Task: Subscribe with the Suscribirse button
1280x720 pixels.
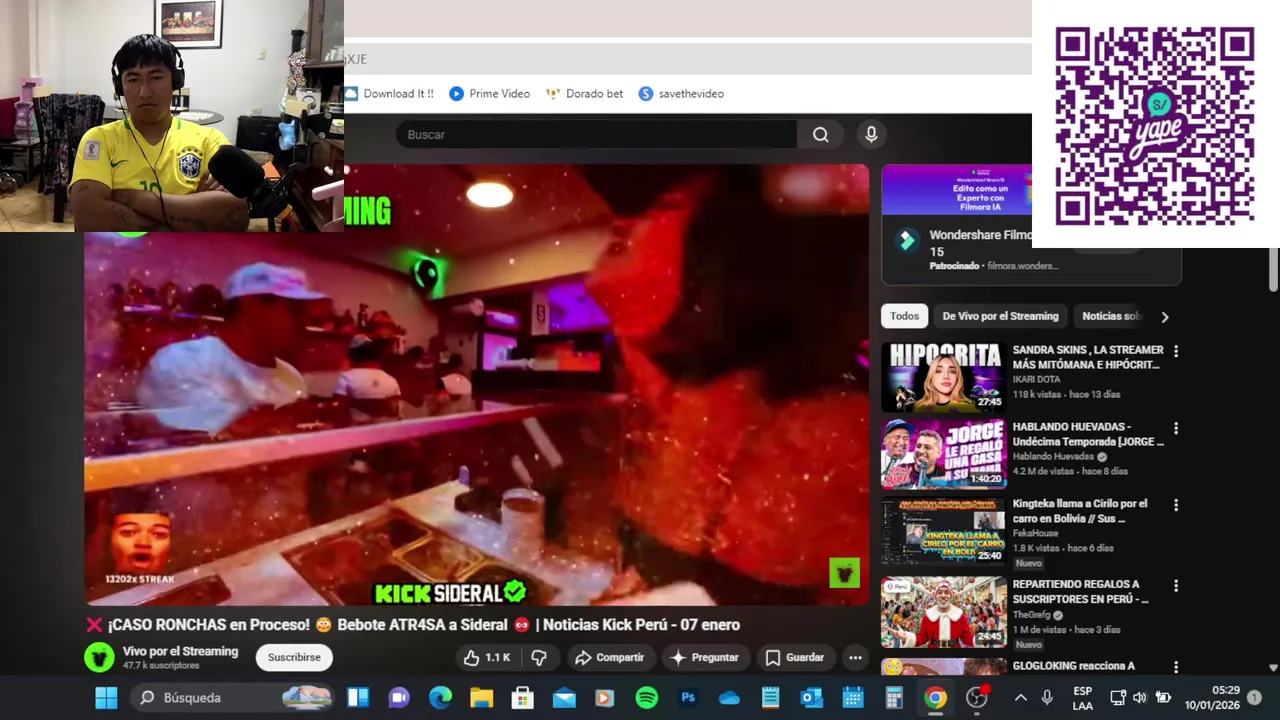Action: 294,657
